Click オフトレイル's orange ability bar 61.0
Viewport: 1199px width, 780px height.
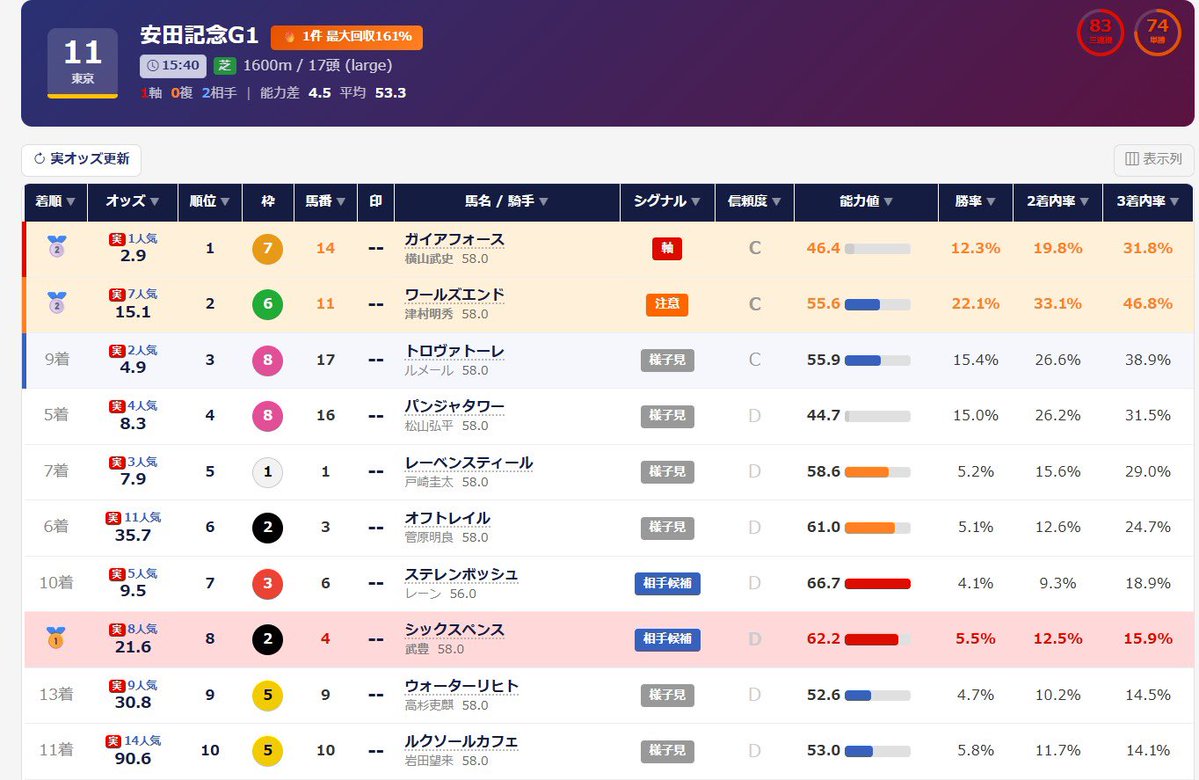pyautogui.click(x=877, y=528)
